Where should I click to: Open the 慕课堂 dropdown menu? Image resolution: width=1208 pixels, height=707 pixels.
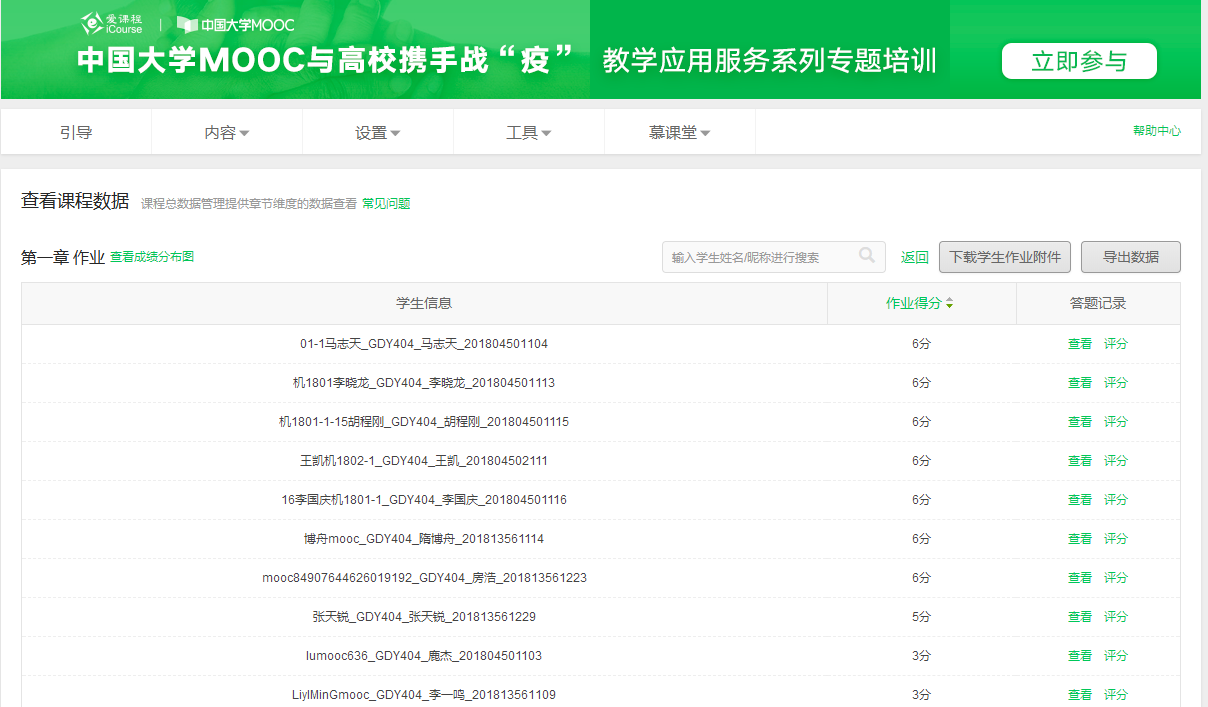pos(680,133)
